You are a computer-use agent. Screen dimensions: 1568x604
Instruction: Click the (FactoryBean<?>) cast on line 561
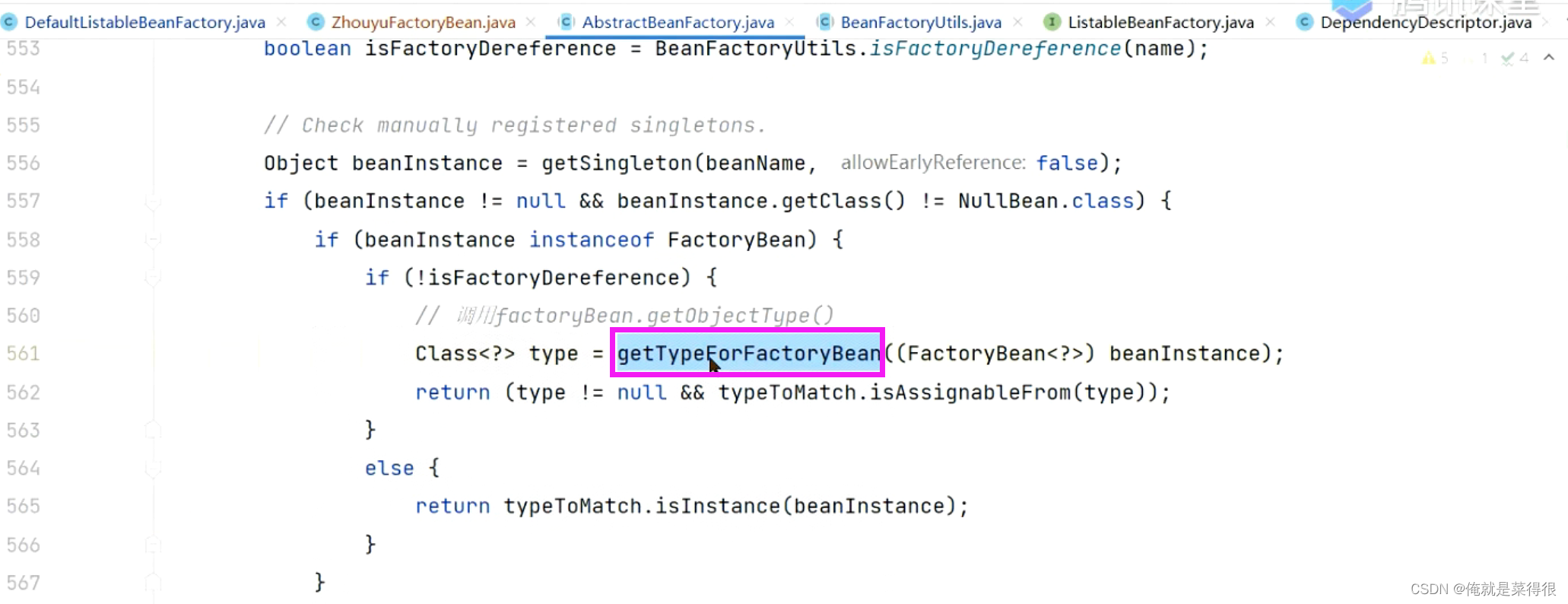995,354
